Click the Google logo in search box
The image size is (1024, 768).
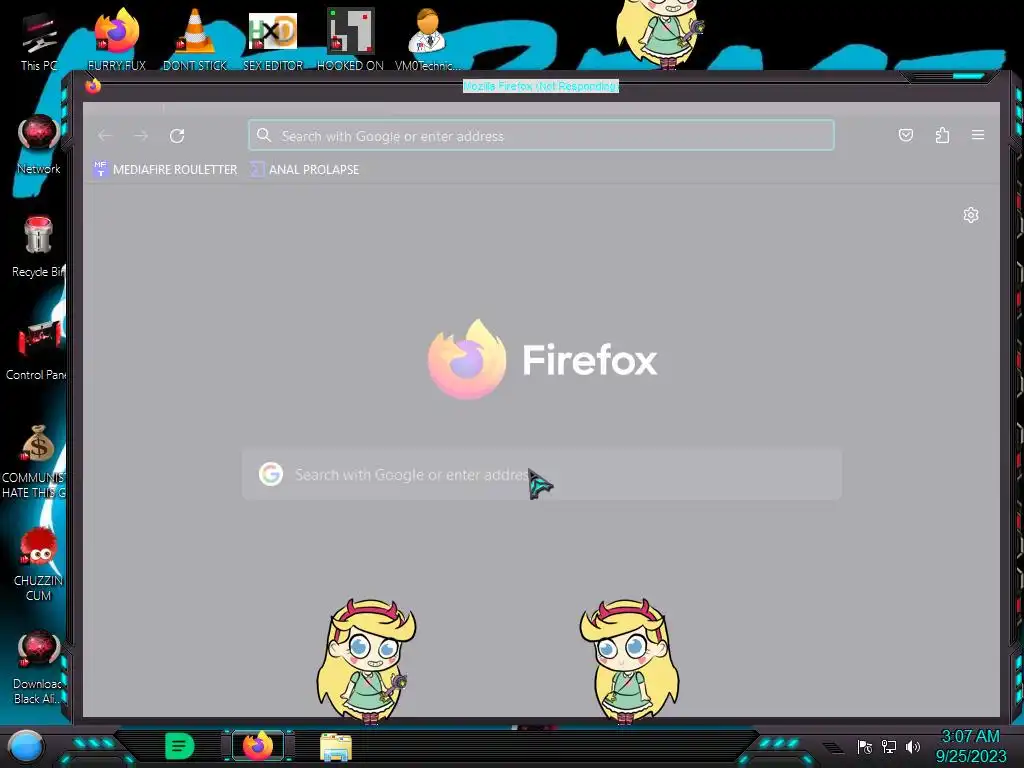click(x=270, y=474)
